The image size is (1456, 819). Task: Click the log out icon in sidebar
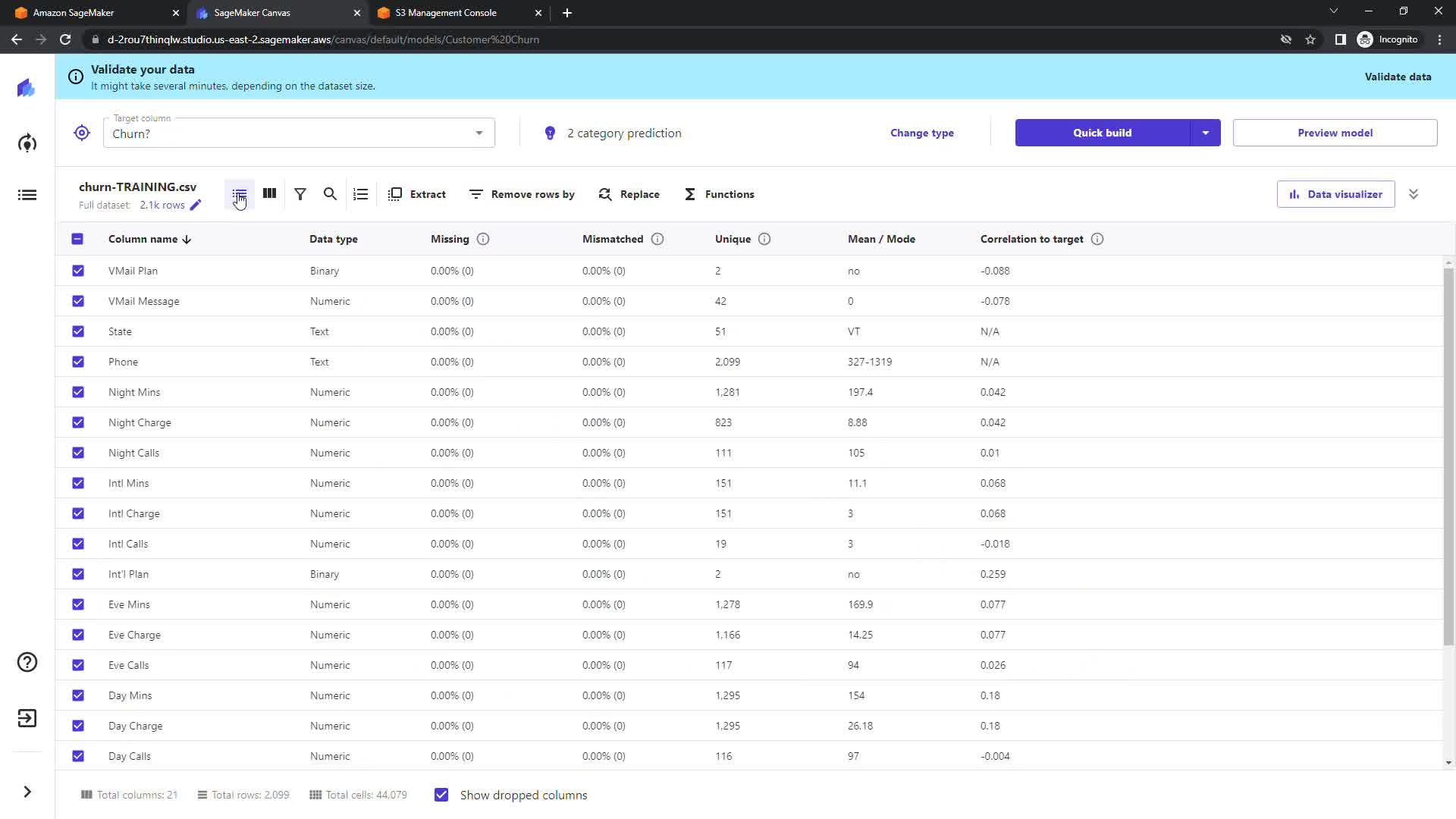pos(27,718)
